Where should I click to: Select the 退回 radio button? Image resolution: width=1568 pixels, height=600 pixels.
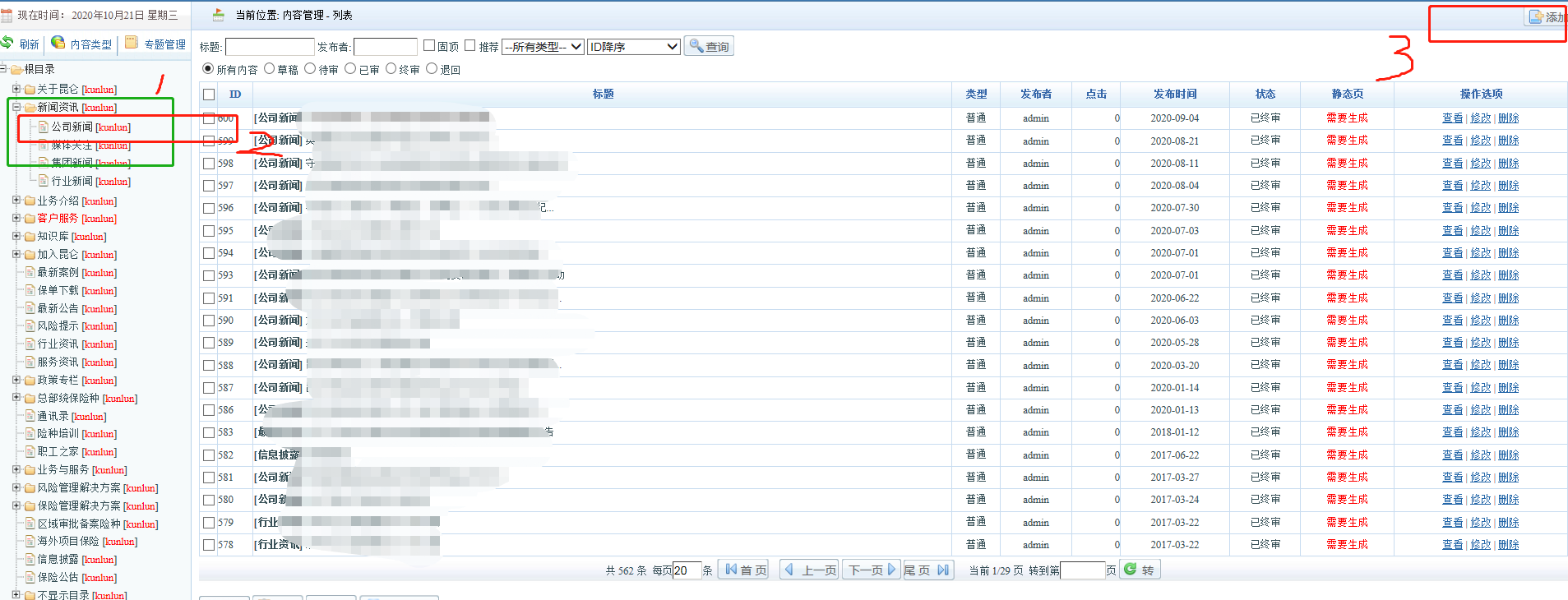click(432, 69)
